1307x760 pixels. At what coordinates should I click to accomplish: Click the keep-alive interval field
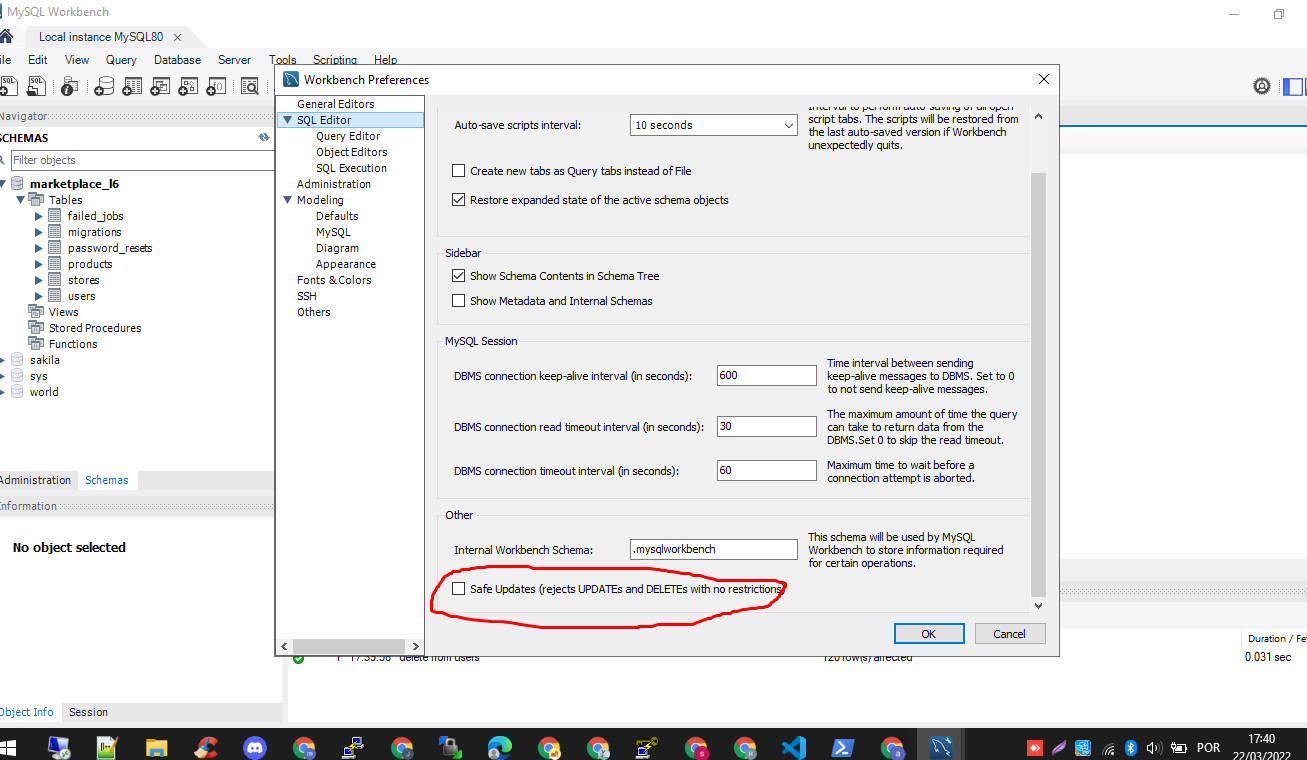[x=767, y=375]
